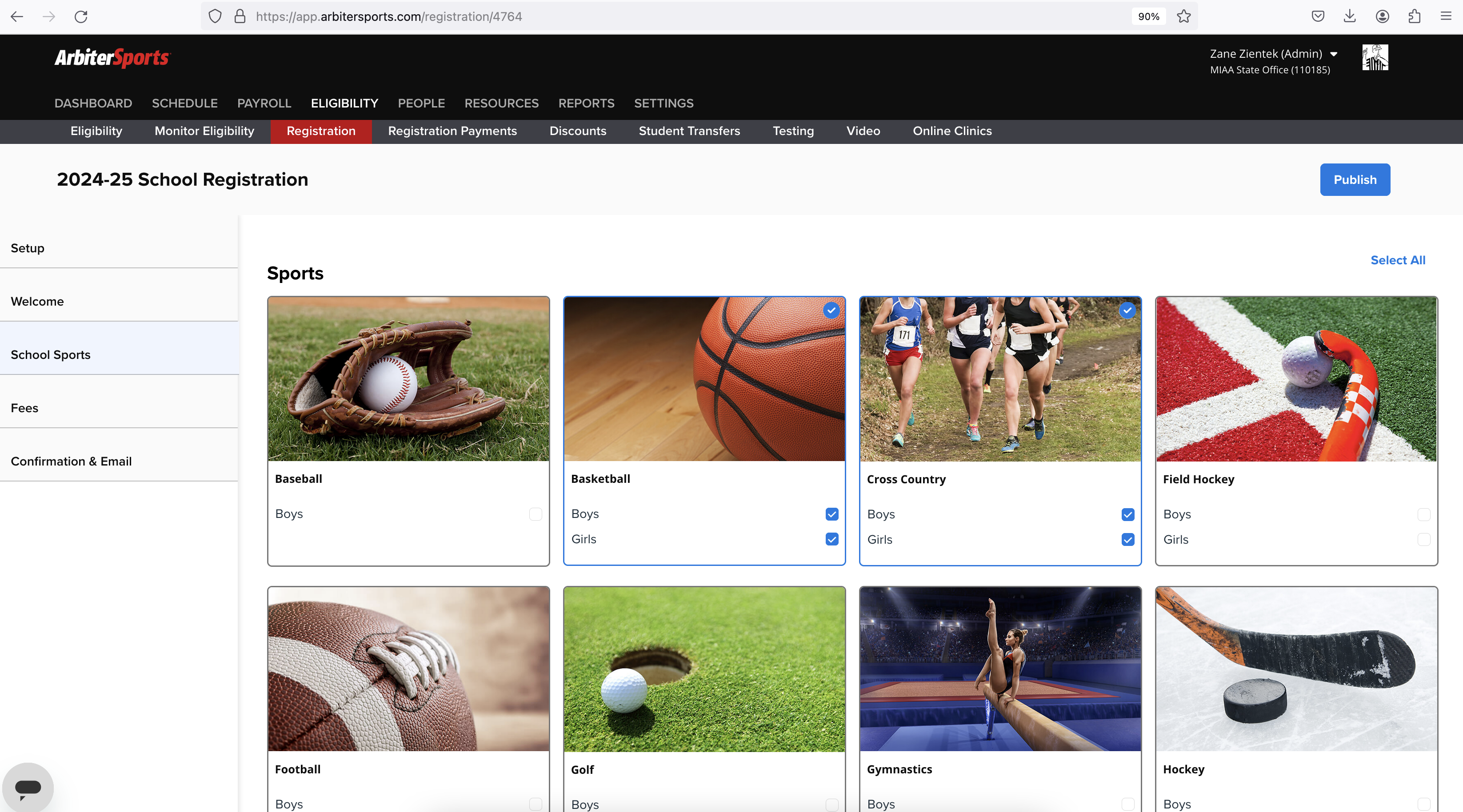Reload the page with the refresh icon

(x=81, y=16)
